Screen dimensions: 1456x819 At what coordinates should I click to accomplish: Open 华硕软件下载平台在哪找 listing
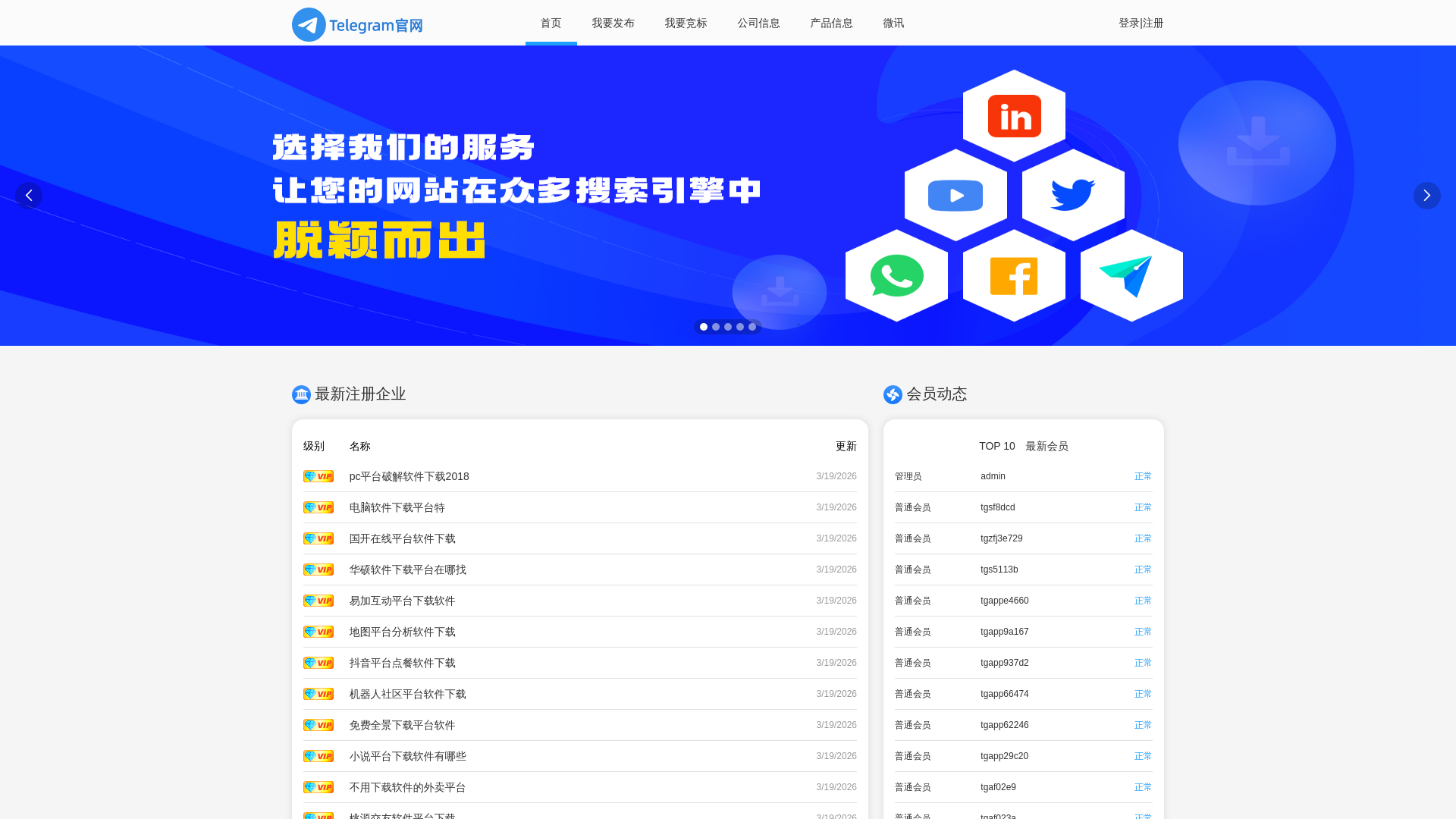[x=408, y=570]
